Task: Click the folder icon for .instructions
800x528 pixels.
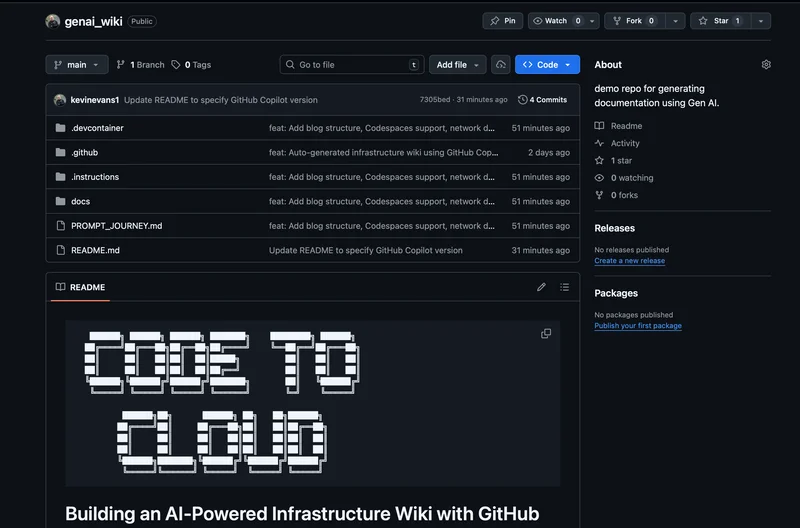Action: 60,177
